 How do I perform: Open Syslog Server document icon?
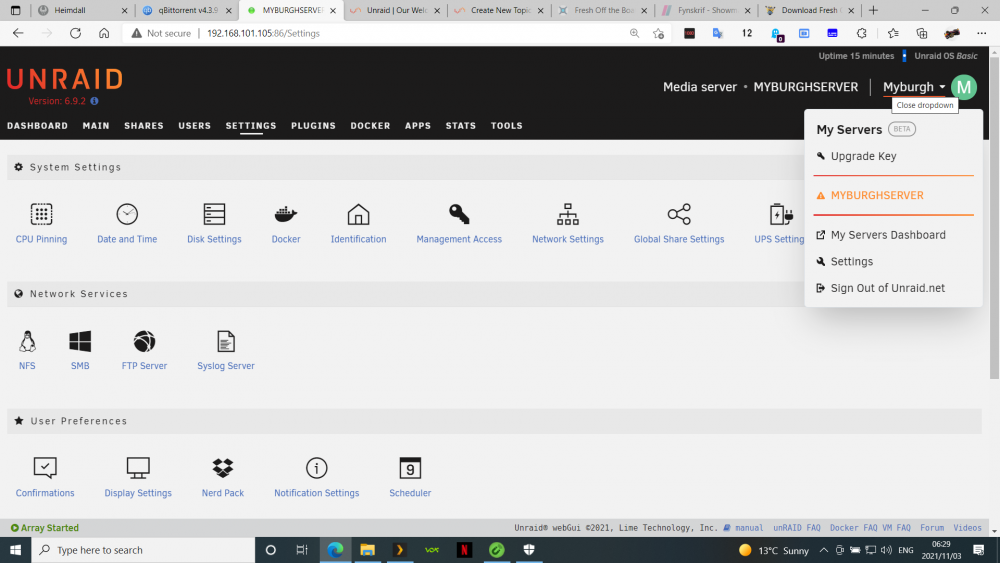(x=226, y=341)
